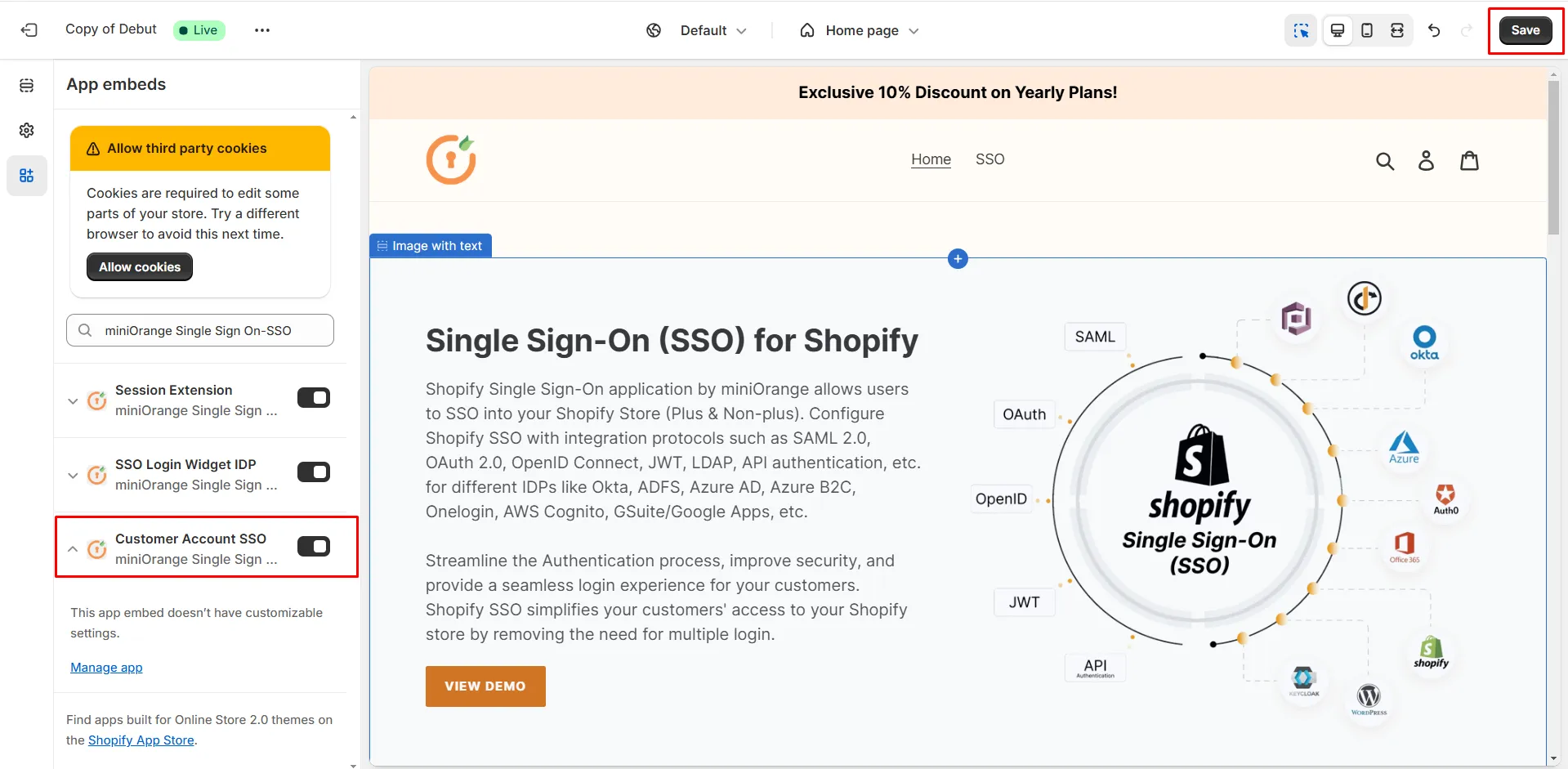Open the three-dots theme actions menu

tap(261, 30)
